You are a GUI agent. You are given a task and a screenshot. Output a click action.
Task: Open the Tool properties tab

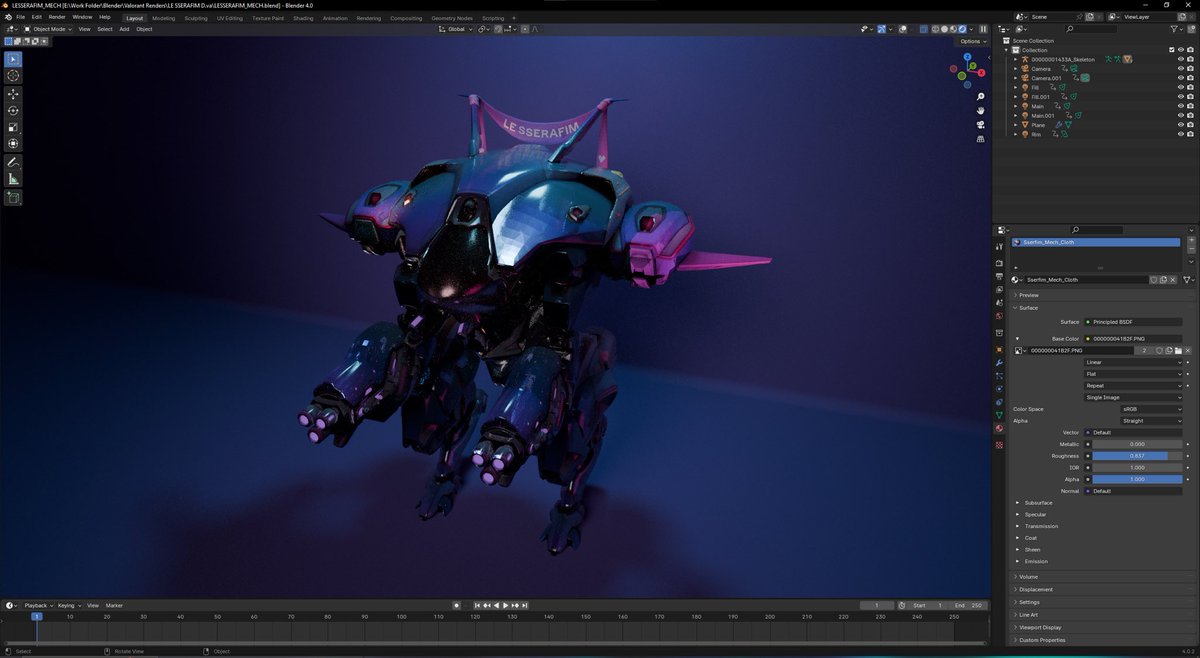(999, 246)
